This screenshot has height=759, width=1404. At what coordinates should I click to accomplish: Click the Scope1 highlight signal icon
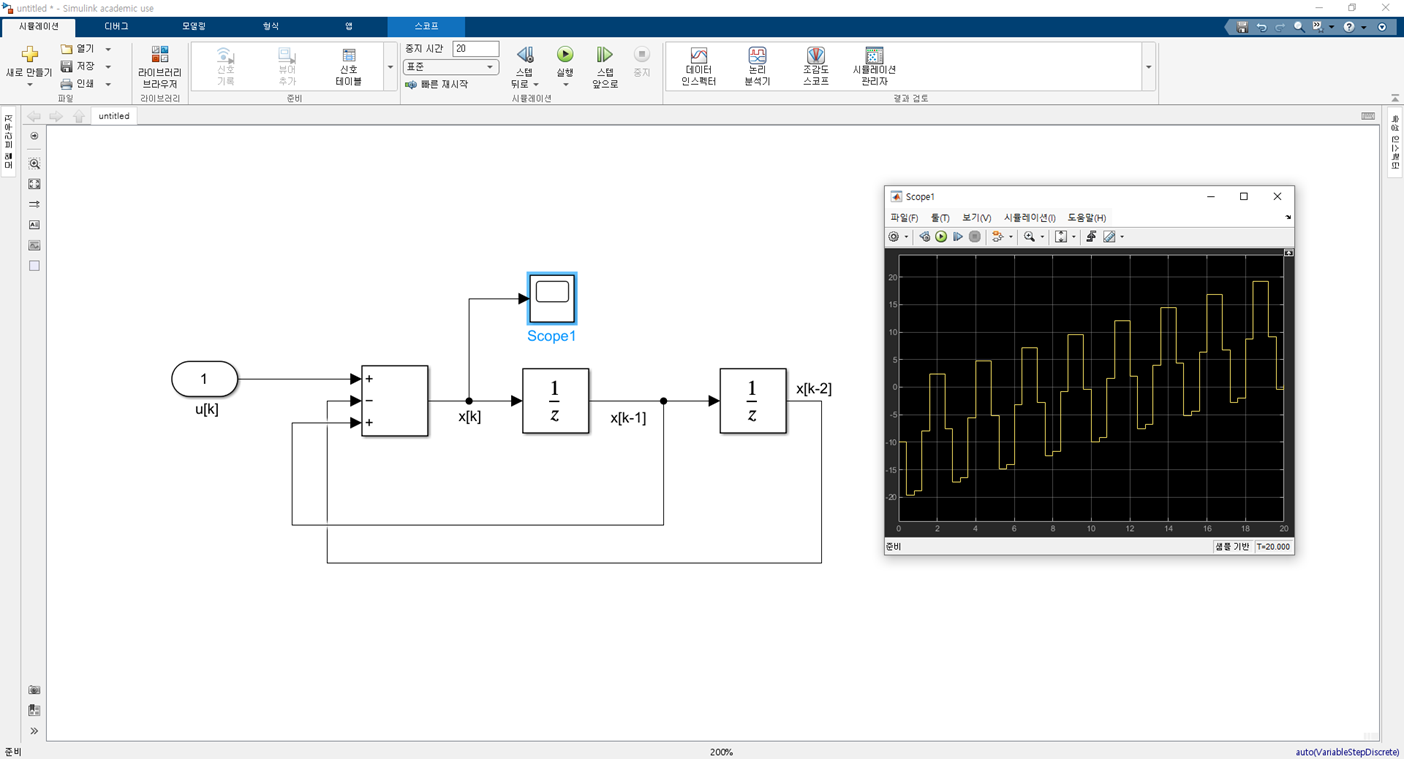(x=997, y=237)
